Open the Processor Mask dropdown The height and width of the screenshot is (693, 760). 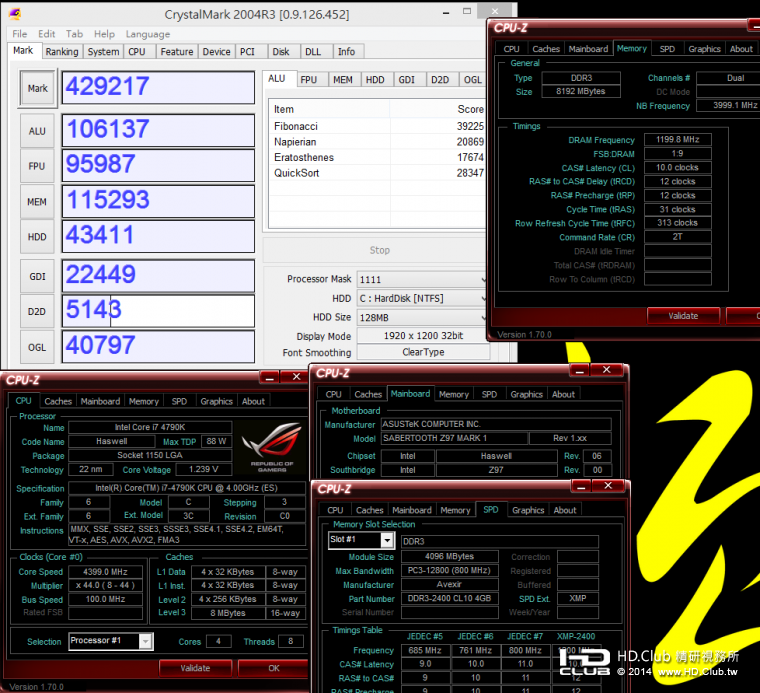tap(422, 280)
